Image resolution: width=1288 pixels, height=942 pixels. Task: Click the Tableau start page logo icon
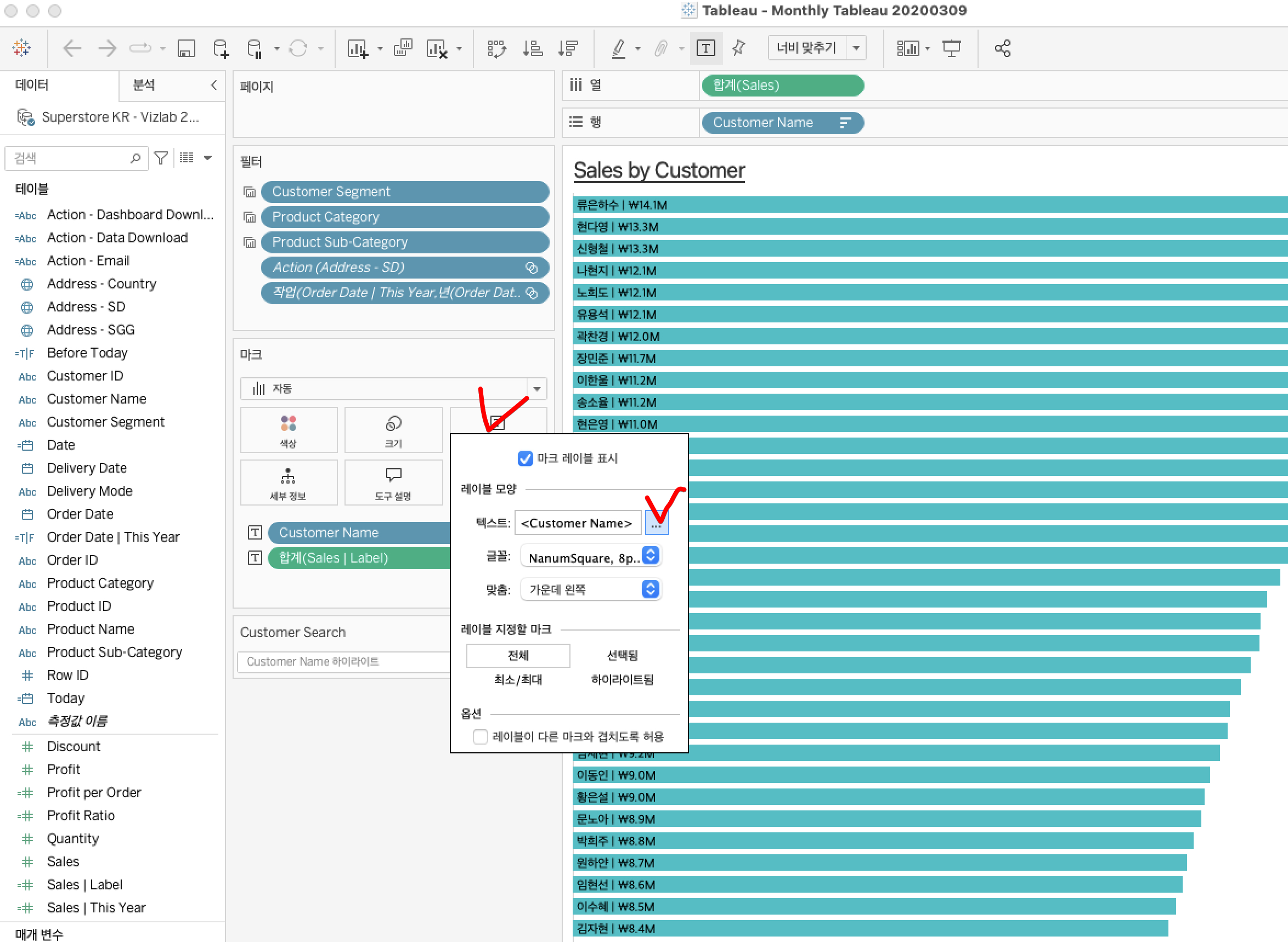[22, 48]
